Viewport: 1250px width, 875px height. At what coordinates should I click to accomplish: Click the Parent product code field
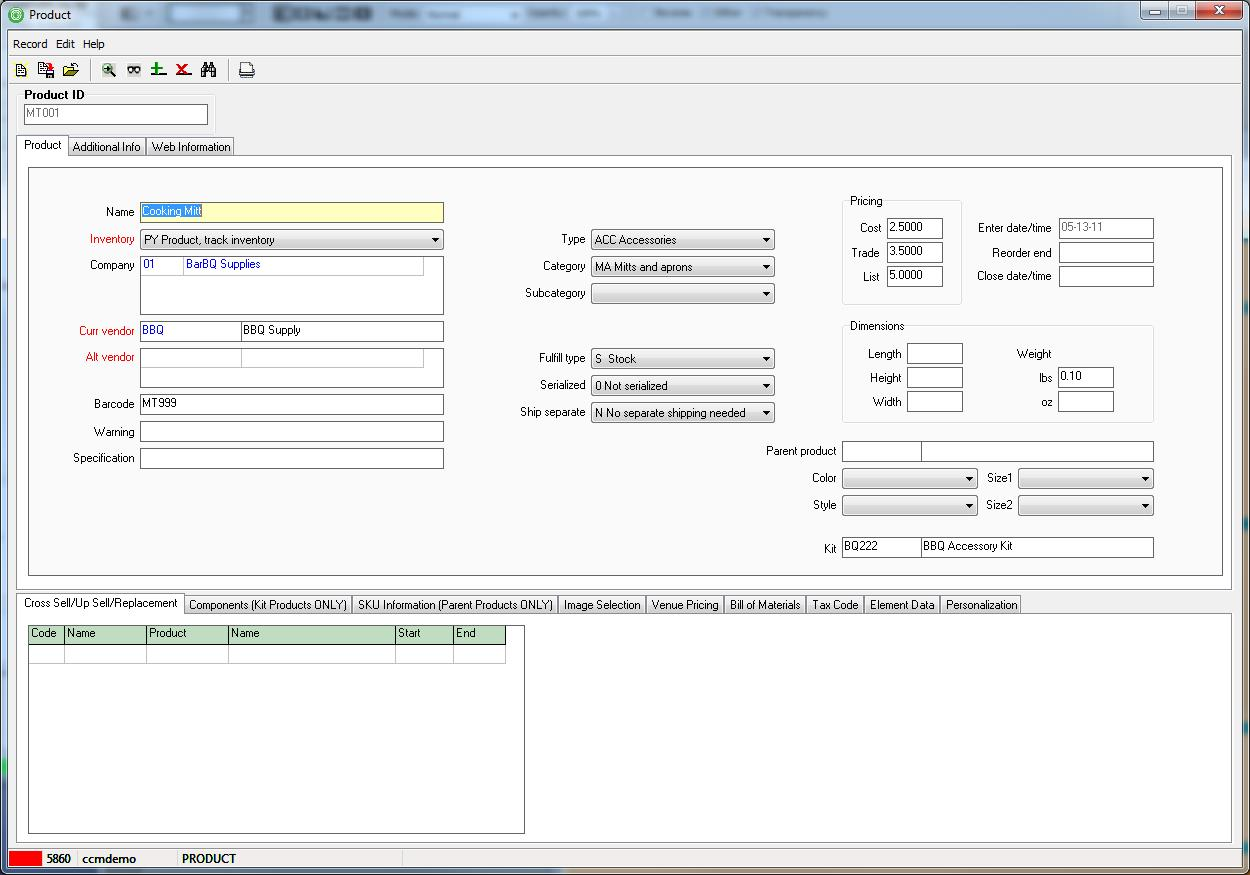882,451
